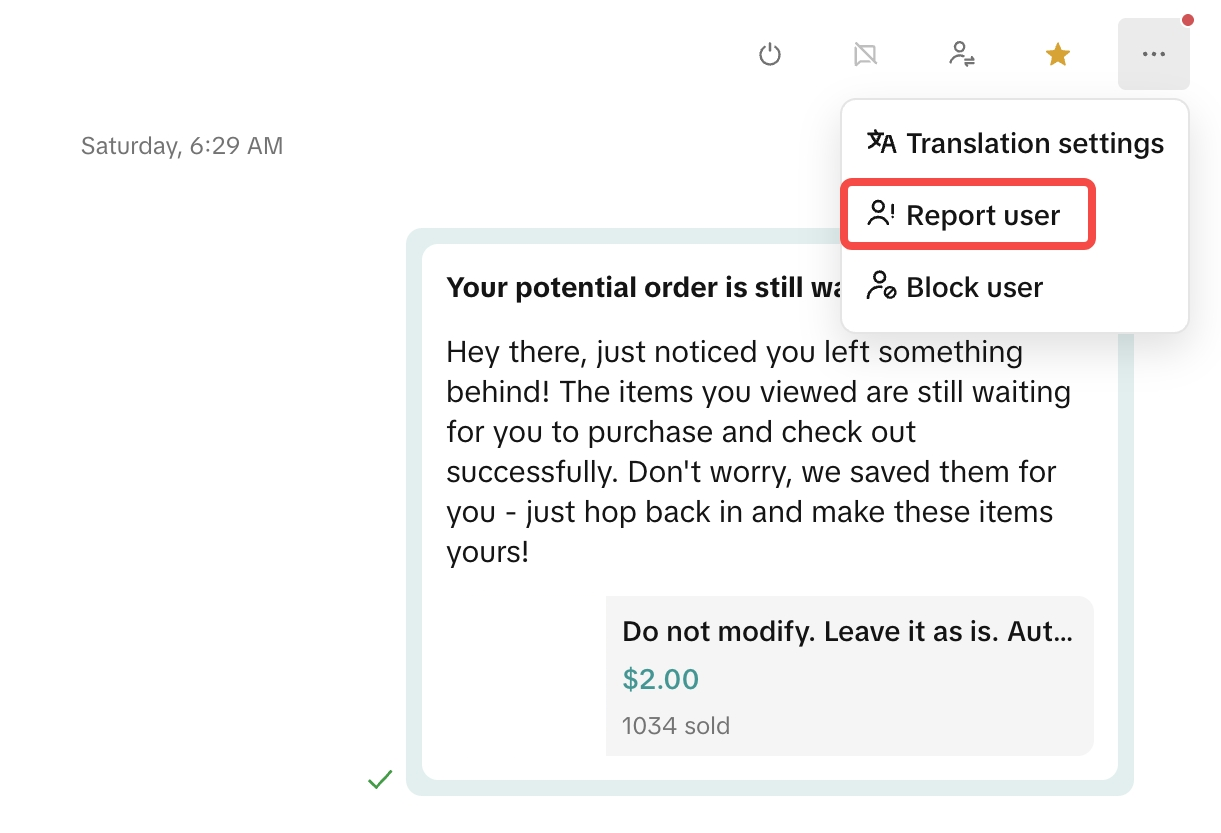Click the green sent checkmark icon
The width and height of the screenshot is (1221, 833).
[380, 779]
